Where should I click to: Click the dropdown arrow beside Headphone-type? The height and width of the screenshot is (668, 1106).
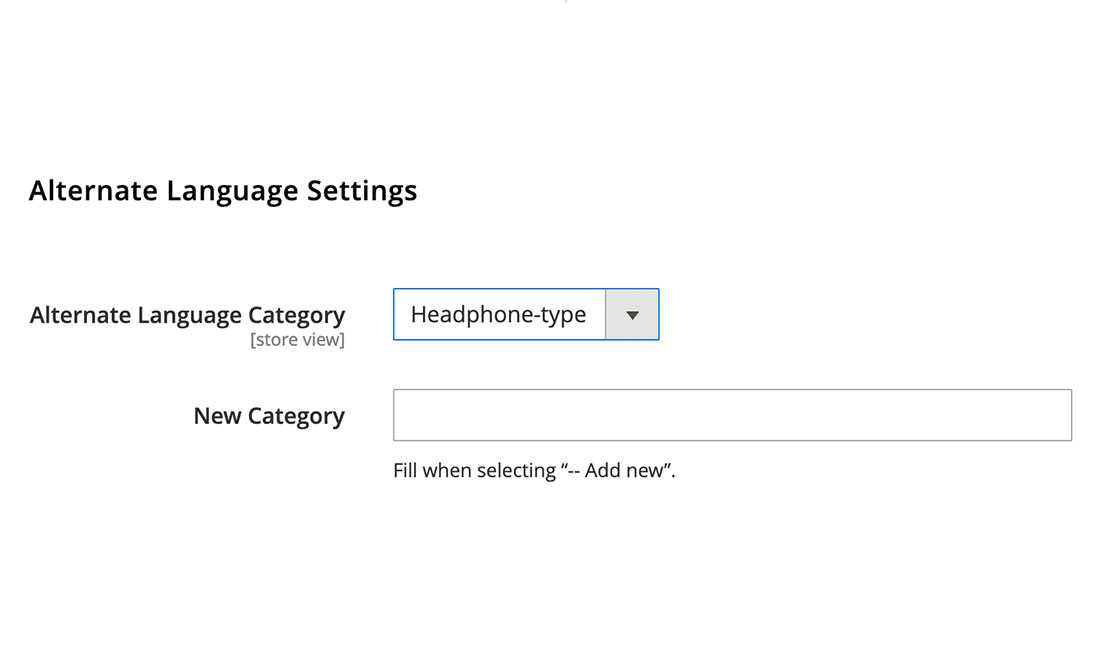pyautogui.click(x=632, y=315)
